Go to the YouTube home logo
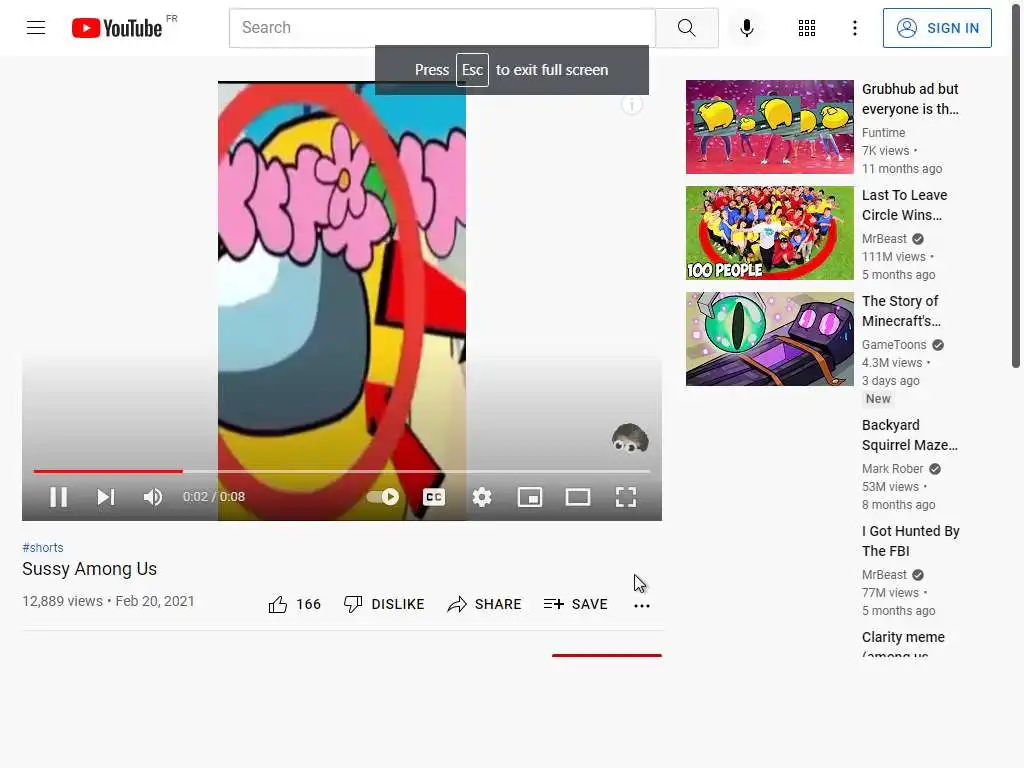1024x768 pixels. pos(118,27)
